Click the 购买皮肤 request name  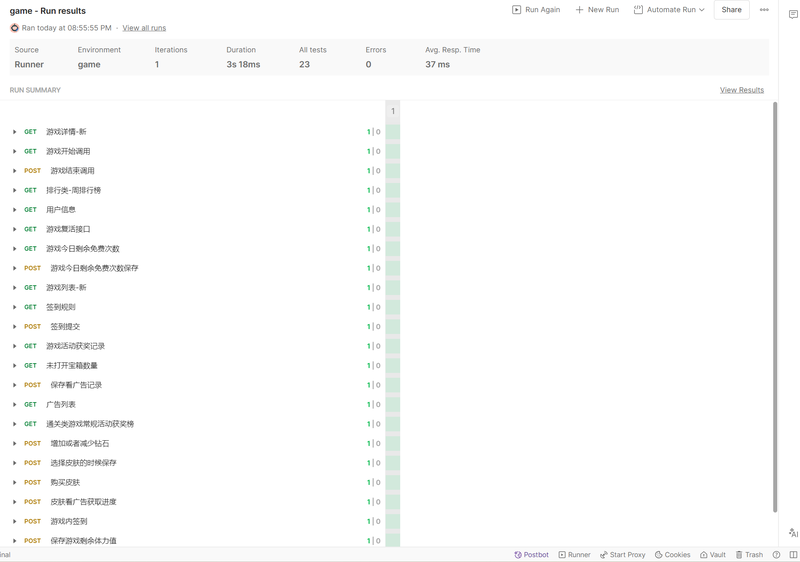65,482
